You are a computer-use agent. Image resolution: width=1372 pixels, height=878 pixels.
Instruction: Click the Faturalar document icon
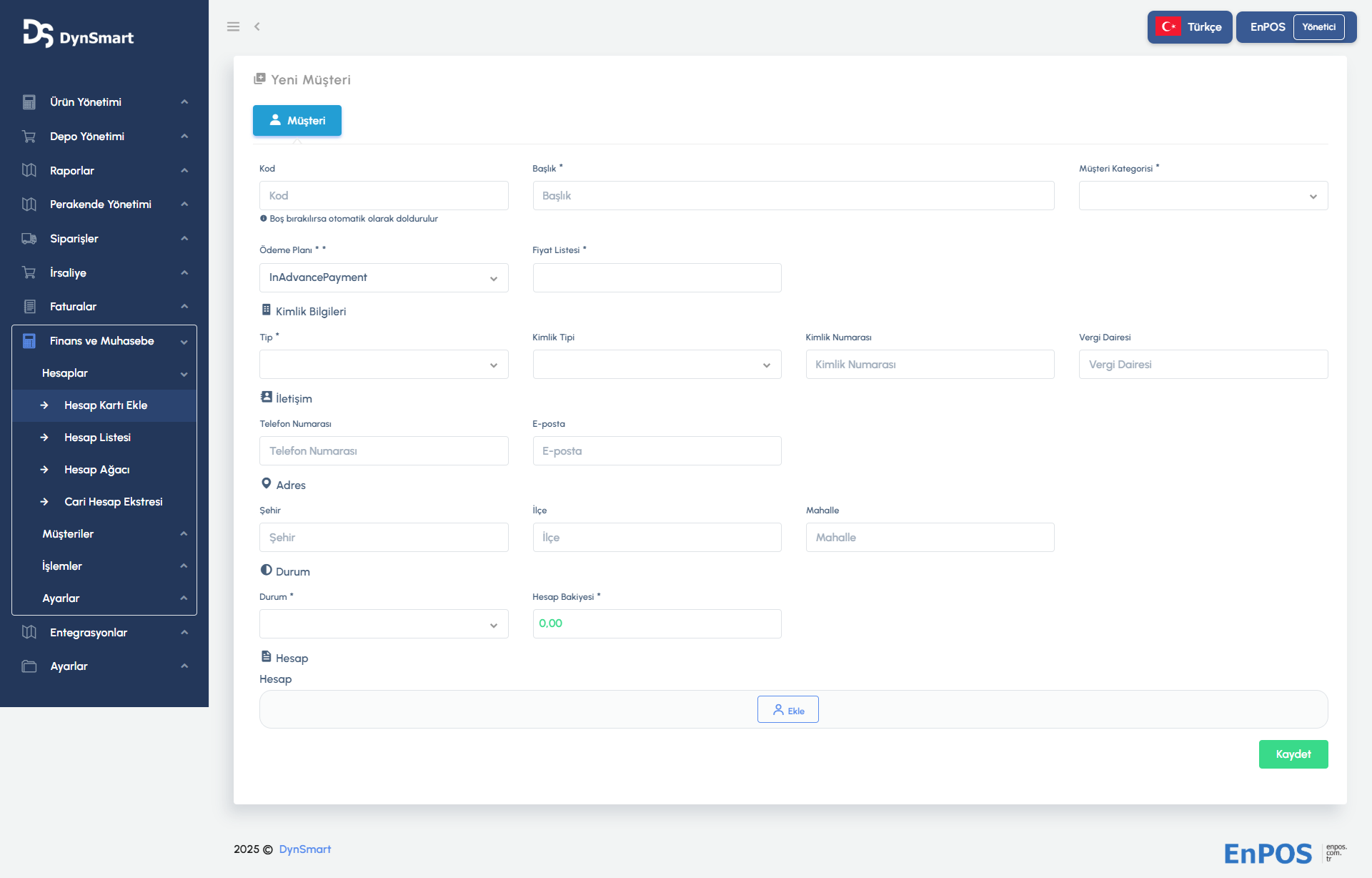[29, 307]
